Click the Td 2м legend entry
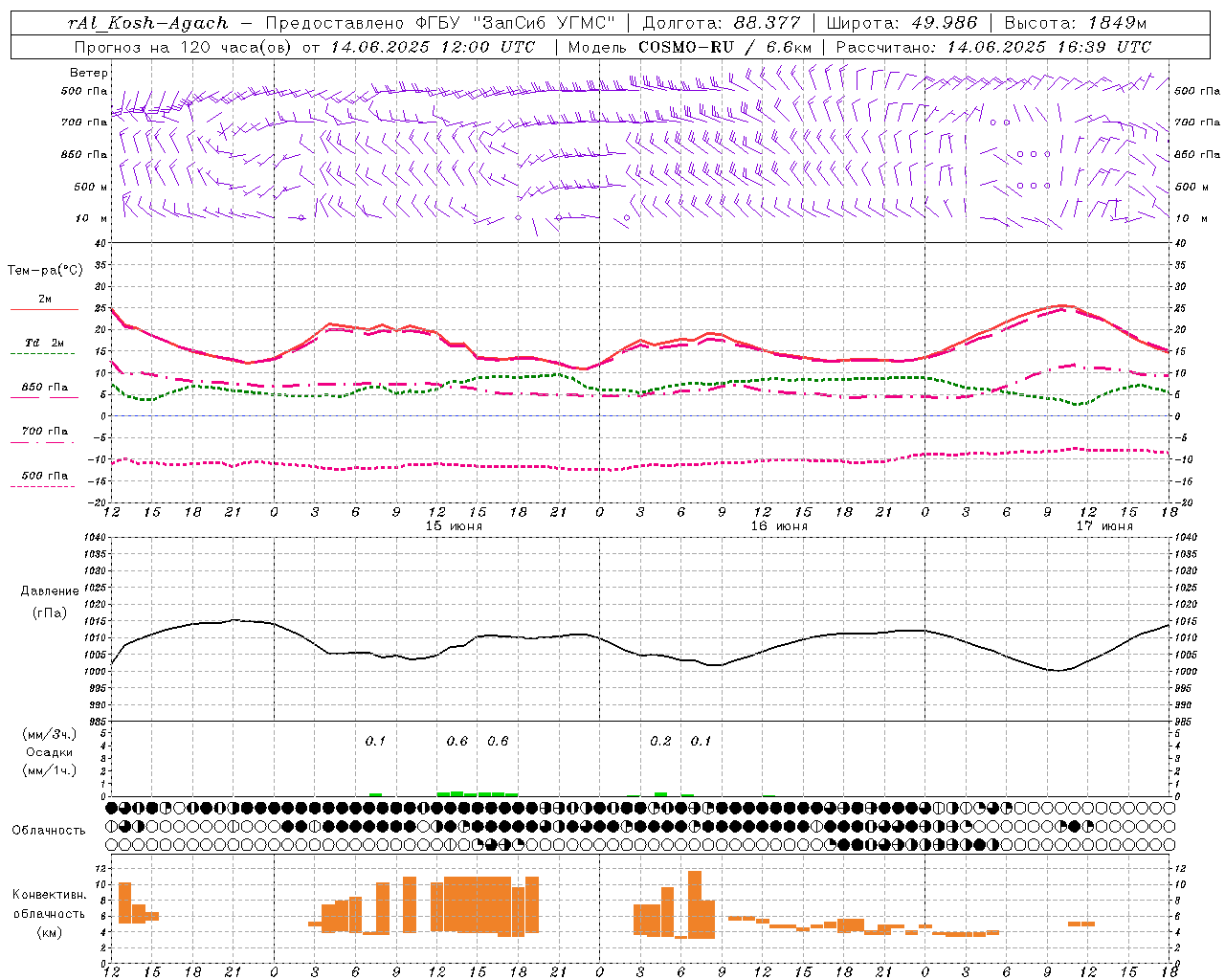This screenshot has width=1225, height=980. tap(45, 343)
